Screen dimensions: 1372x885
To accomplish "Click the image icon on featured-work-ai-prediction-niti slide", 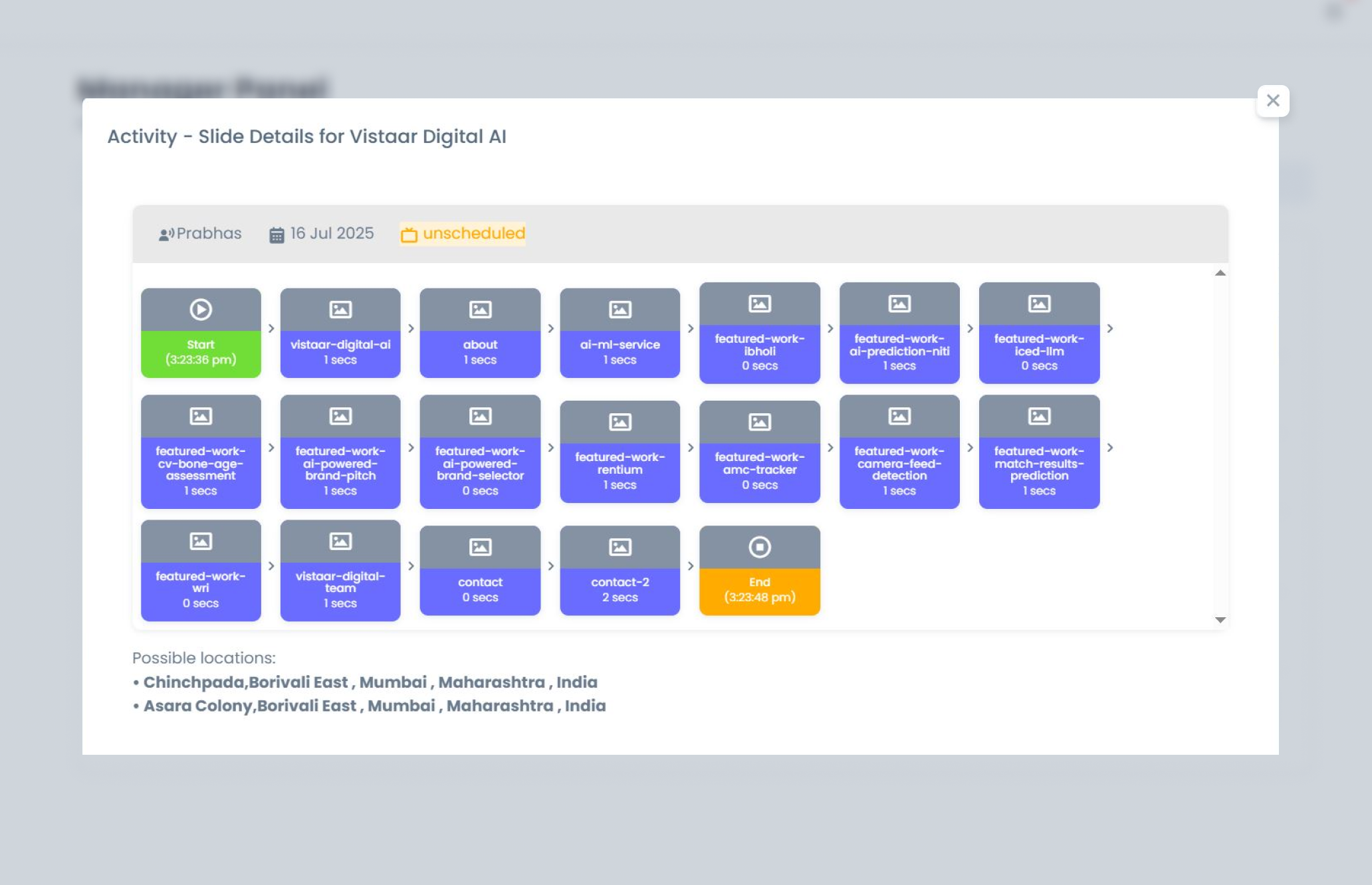I will point(899,304).
